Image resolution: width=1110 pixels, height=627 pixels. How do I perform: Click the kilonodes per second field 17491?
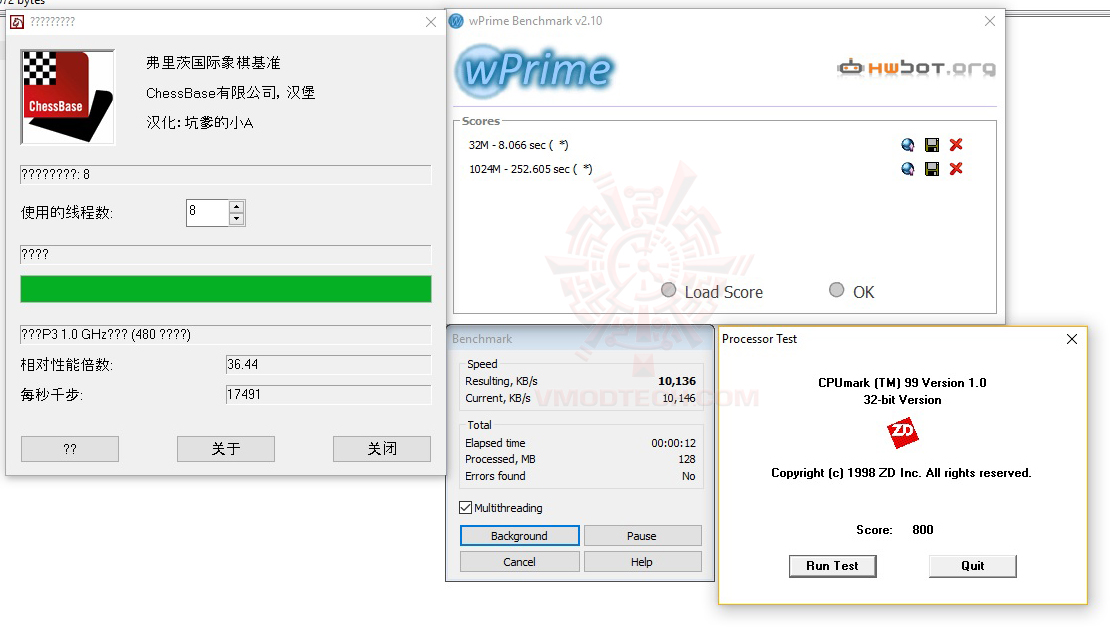click(x=328, y=394)
